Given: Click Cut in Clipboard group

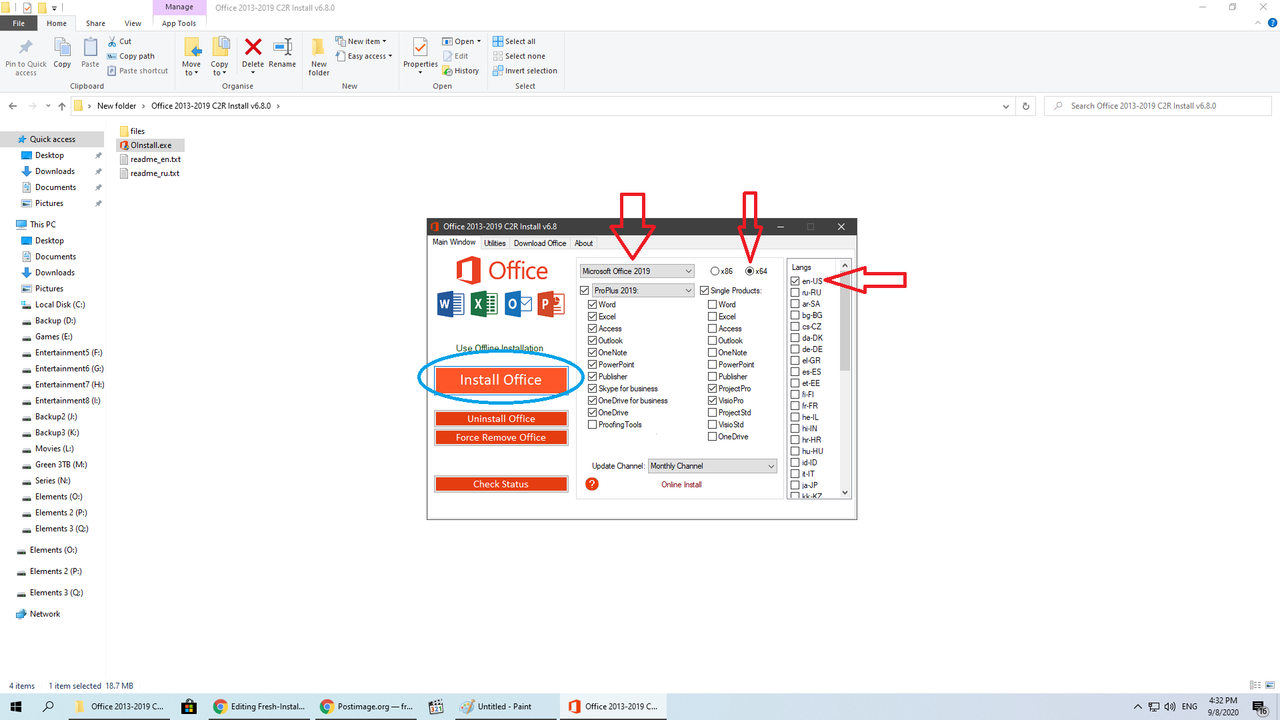Looking at the screenshot, I should click(x=119, y=41).
